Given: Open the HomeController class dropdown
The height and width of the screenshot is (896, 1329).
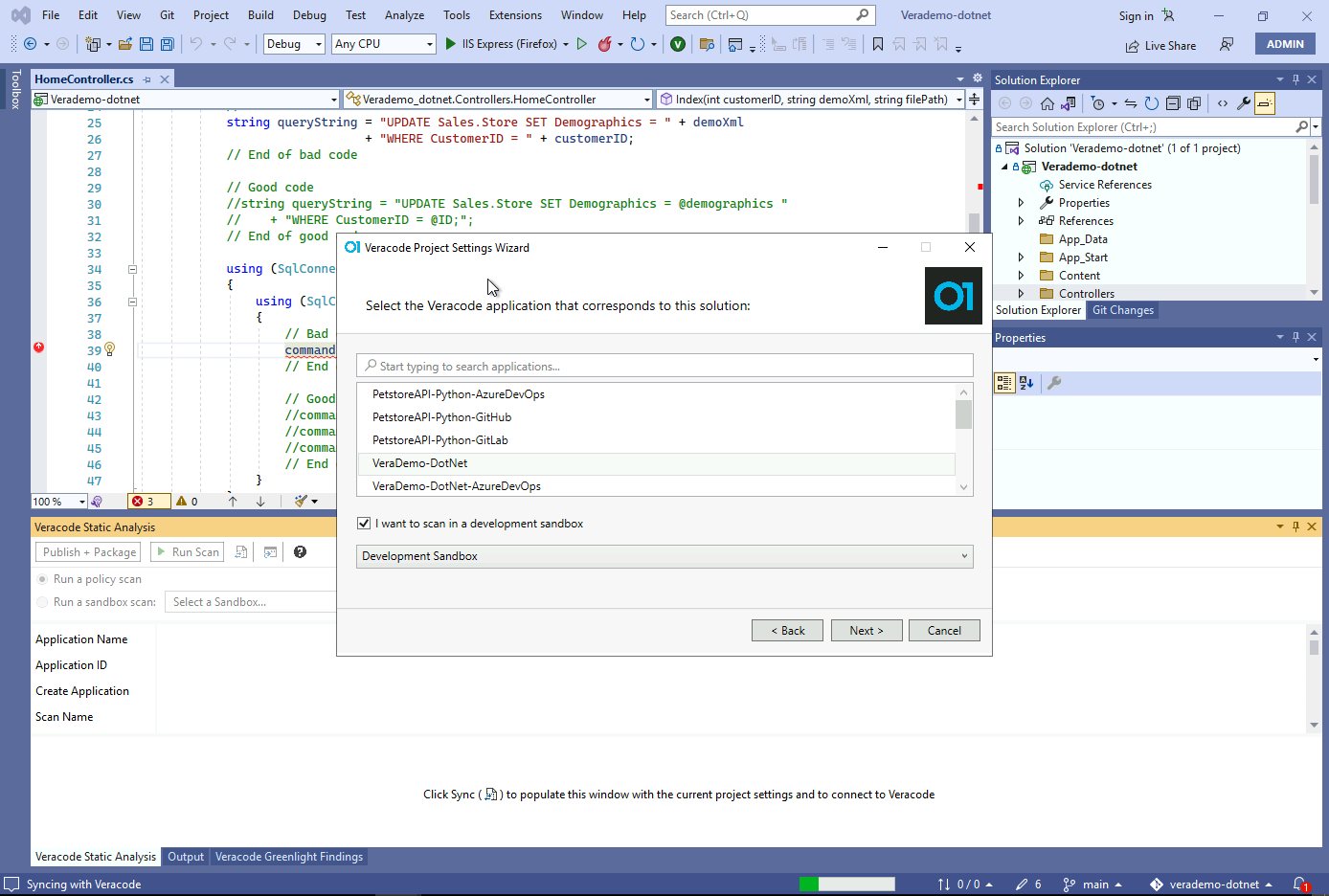Looking at the screenshot, I should pyautogui.click(x=498, y=99).
